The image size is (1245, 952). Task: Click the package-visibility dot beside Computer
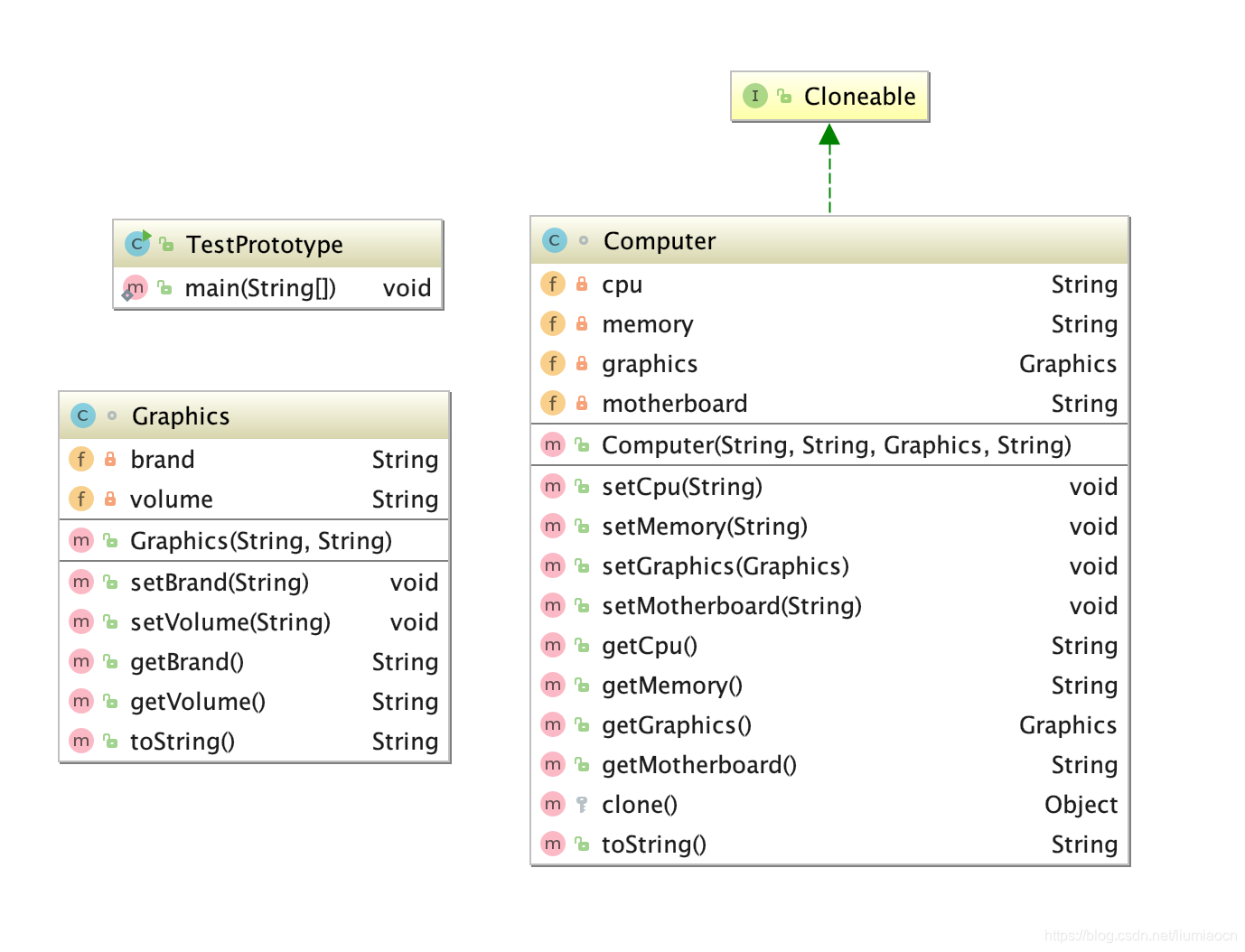pyautogui.click(x=584, y=240)
